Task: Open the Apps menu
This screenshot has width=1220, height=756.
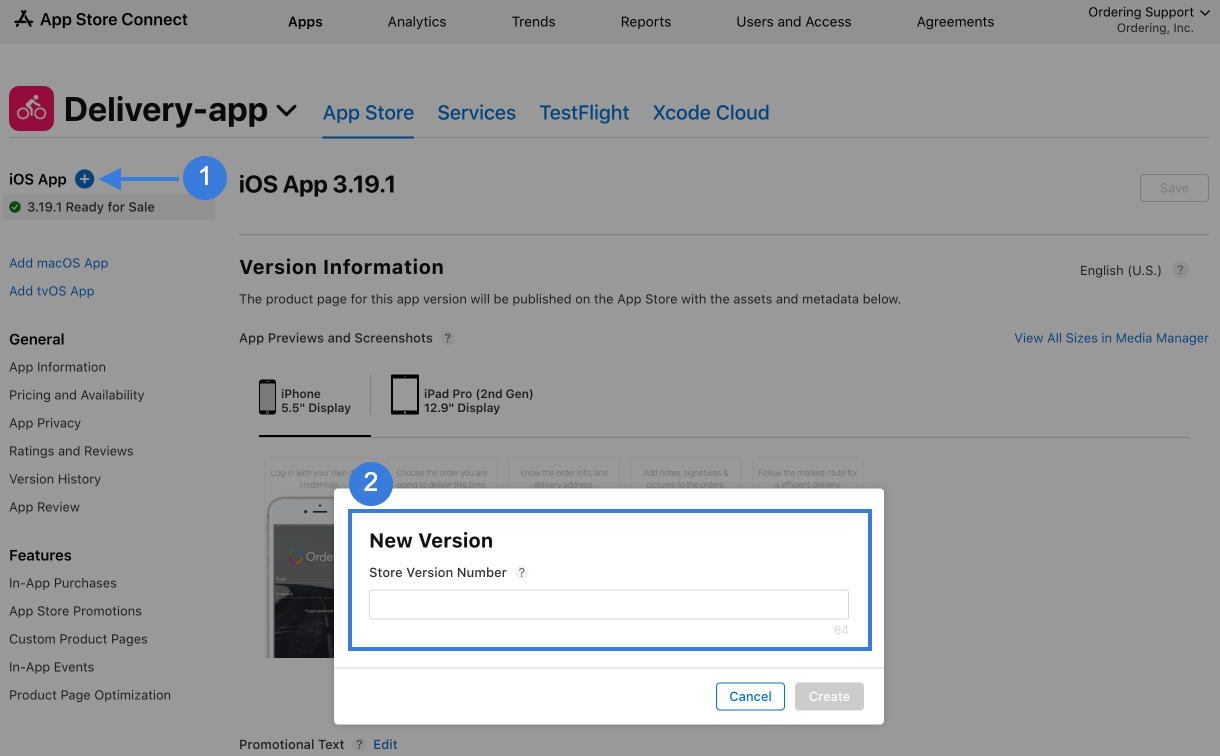Action: [x=305, y=22]
